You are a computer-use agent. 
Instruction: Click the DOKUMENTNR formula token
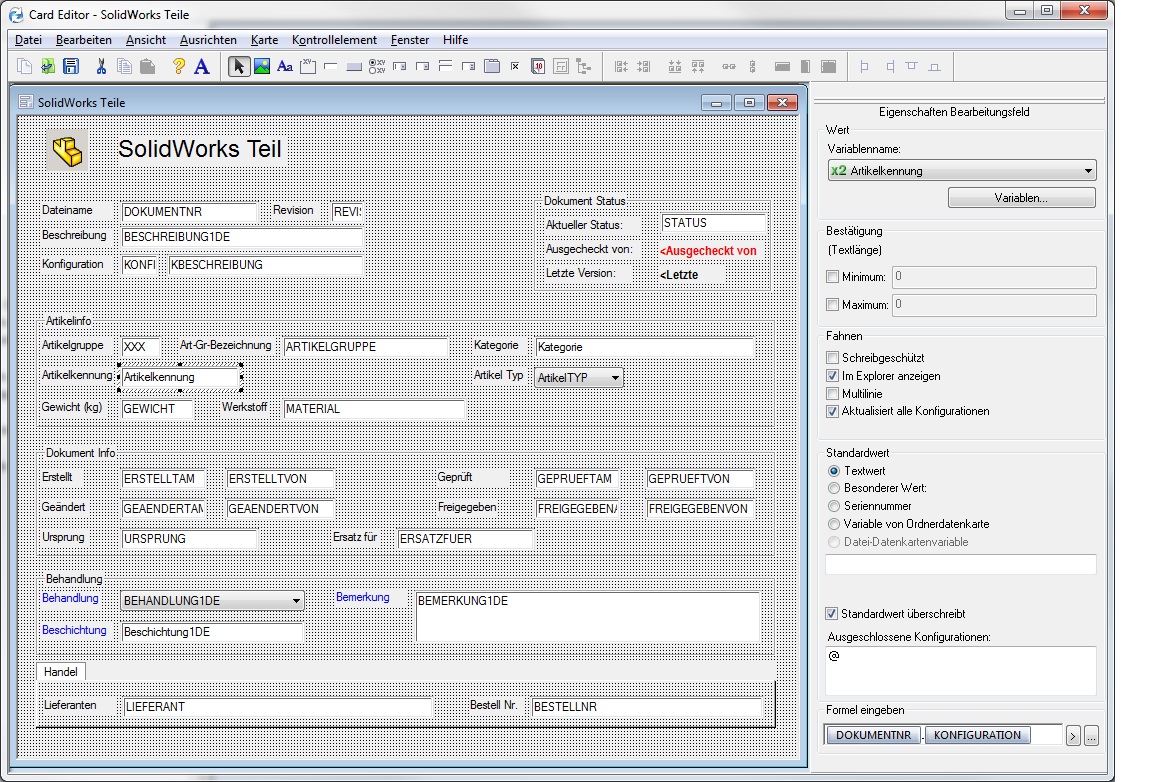[x=873, y=735]
